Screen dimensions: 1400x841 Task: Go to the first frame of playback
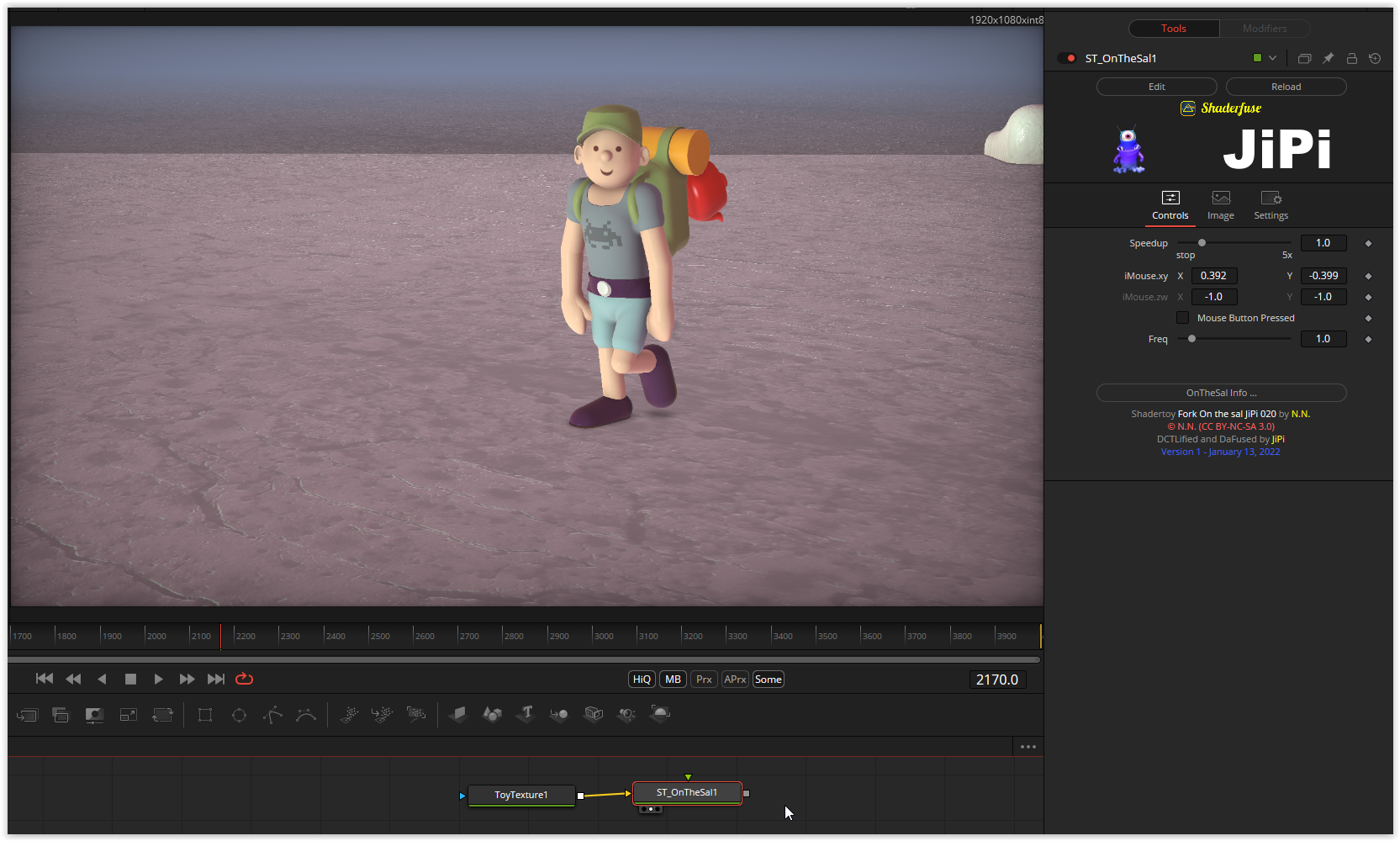tap(45, 679)
